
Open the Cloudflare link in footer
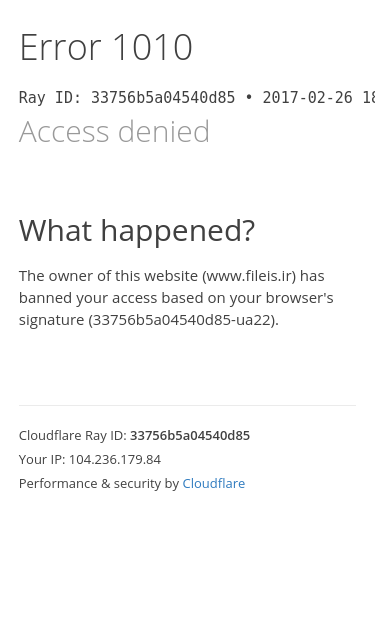click(213, 483)
